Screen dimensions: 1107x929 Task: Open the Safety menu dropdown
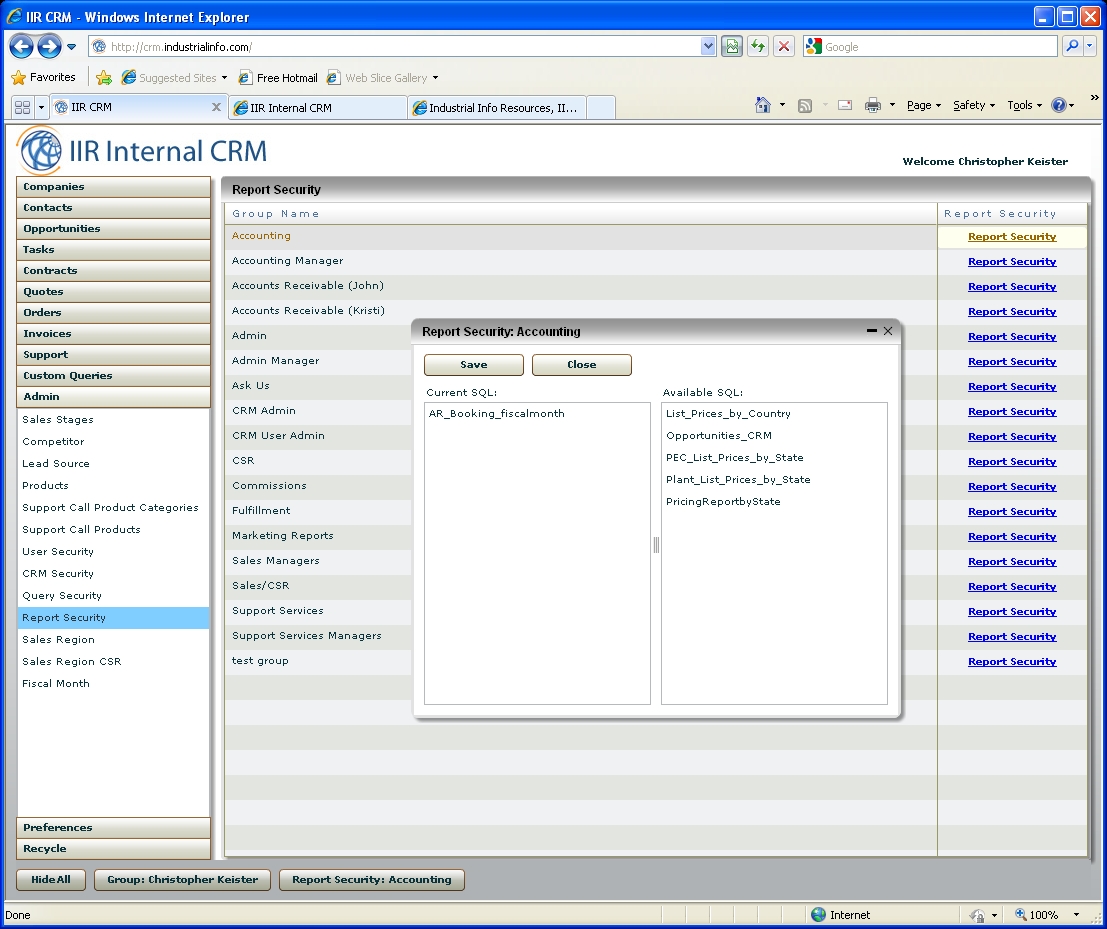(x=973, y=105)
